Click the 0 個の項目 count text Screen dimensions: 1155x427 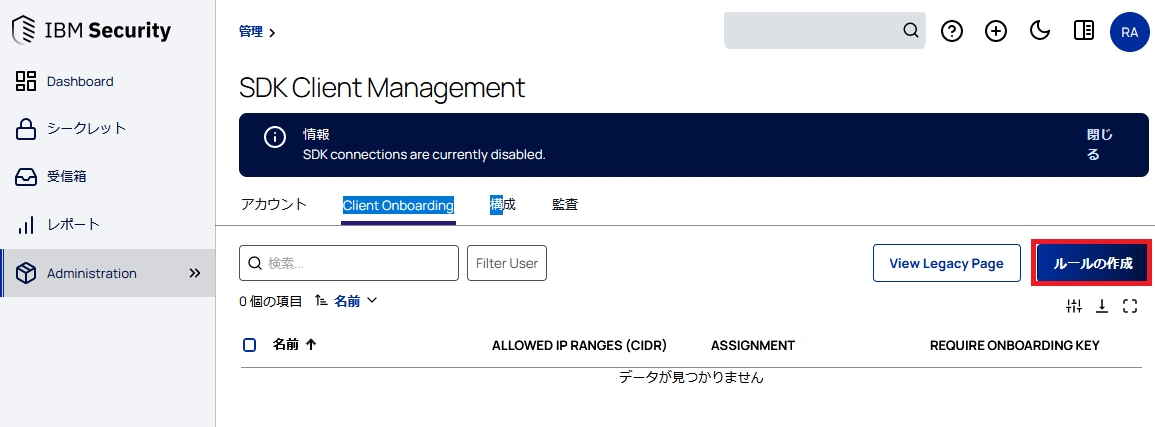coord(270,300)
